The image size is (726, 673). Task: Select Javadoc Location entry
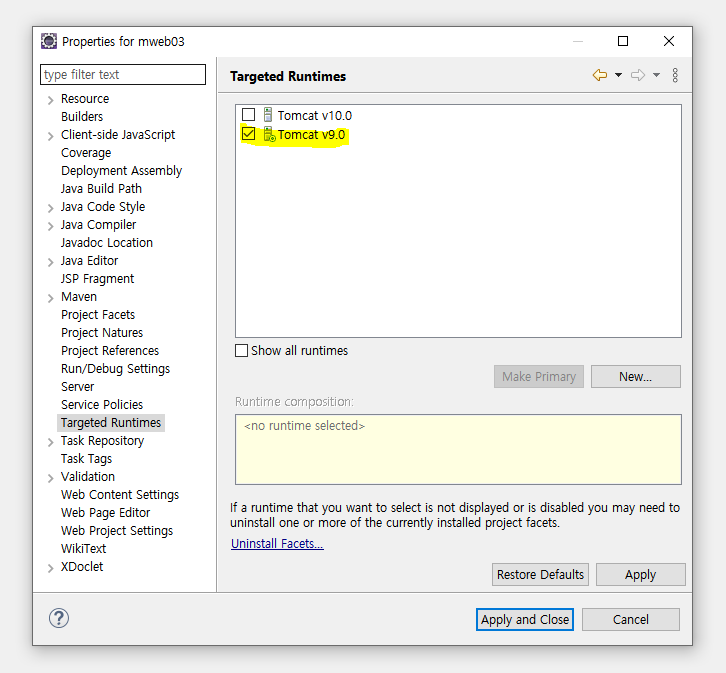click(x=106, y=243)
